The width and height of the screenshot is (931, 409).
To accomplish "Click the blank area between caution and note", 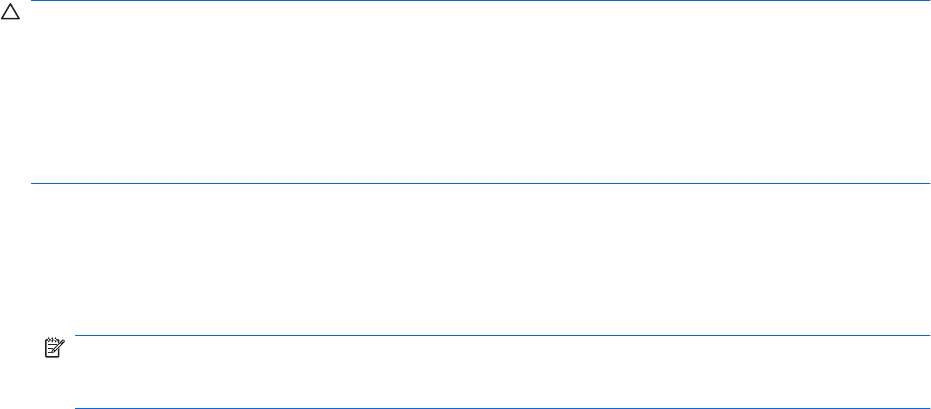I will coord(480,259).
